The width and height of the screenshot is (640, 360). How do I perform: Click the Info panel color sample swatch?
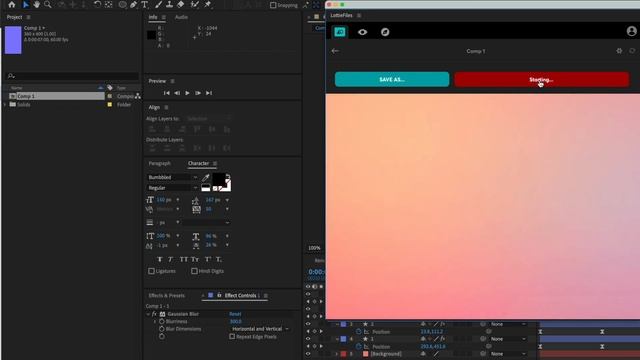[151, 35]
